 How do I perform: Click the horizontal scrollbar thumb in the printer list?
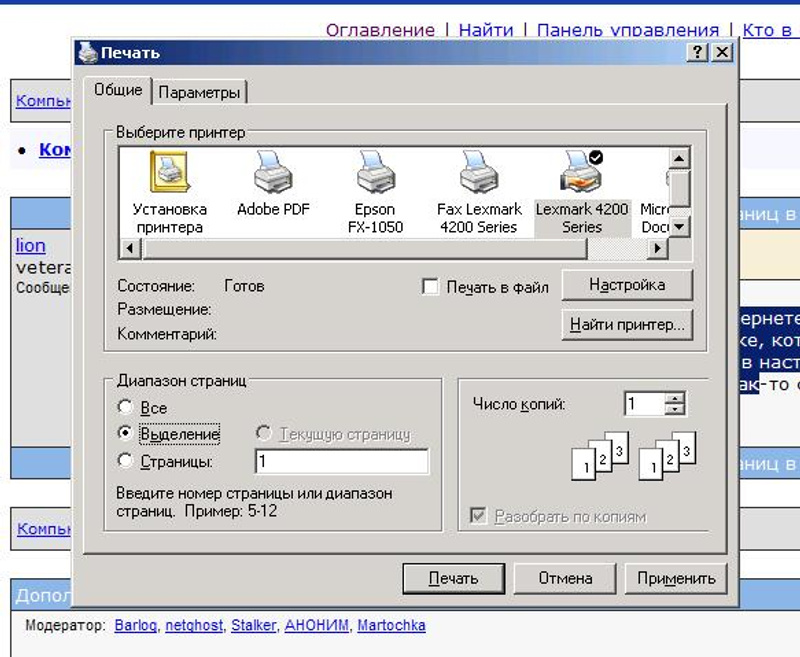click(x=364, y=248)
